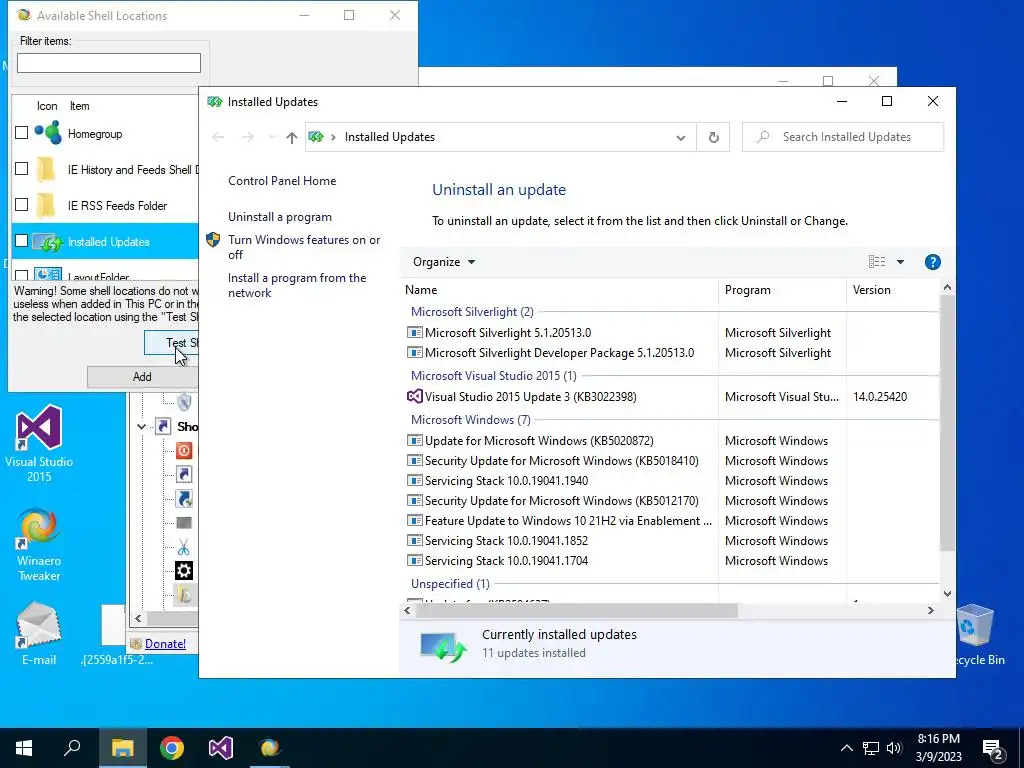
Task: Check the IE History and Feeds Shell checkbox
Action: click(x=22, y=169)
